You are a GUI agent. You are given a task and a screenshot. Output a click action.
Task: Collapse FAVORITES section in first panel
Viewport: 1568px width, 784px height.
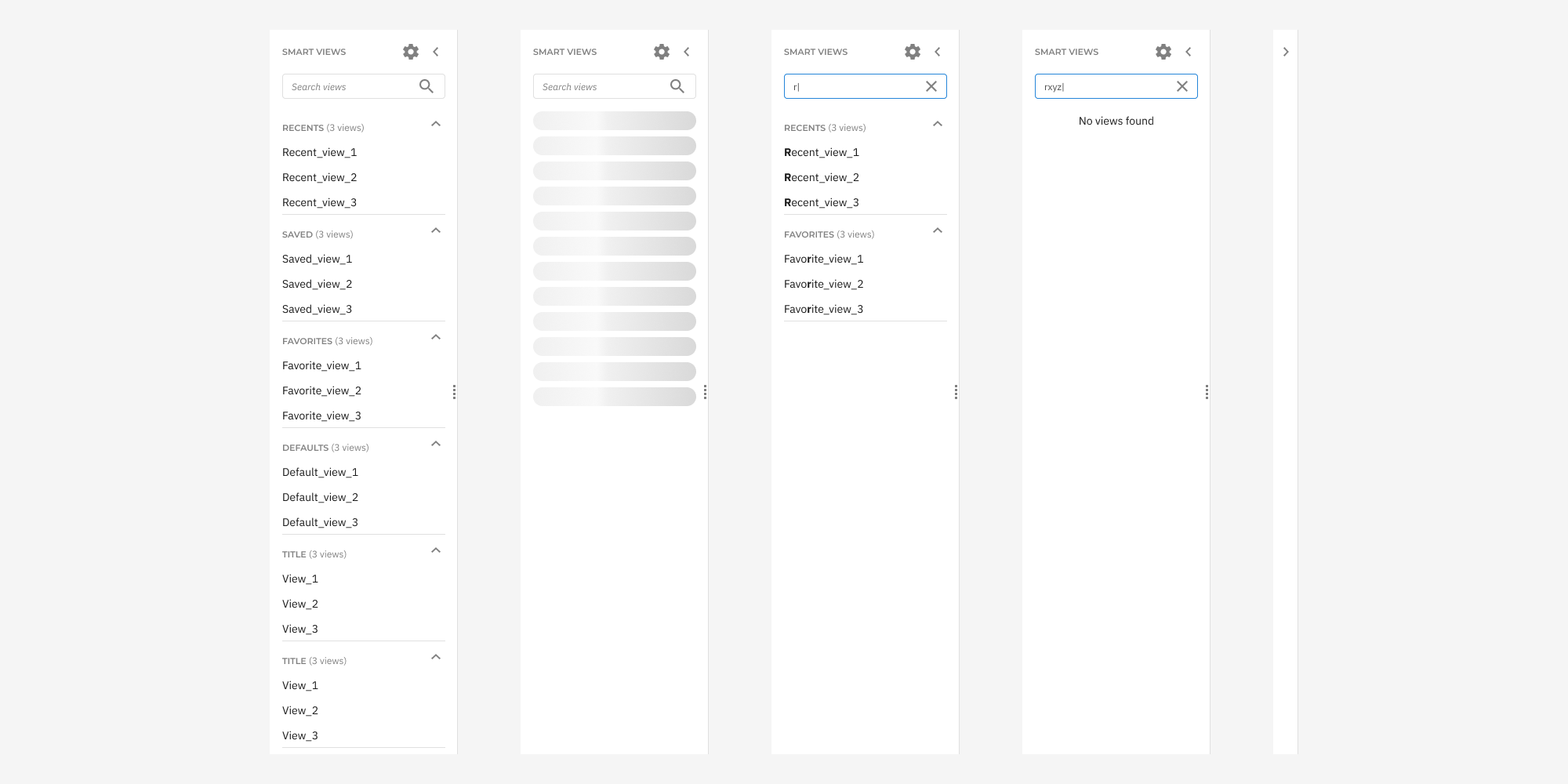tap(436, 337)
